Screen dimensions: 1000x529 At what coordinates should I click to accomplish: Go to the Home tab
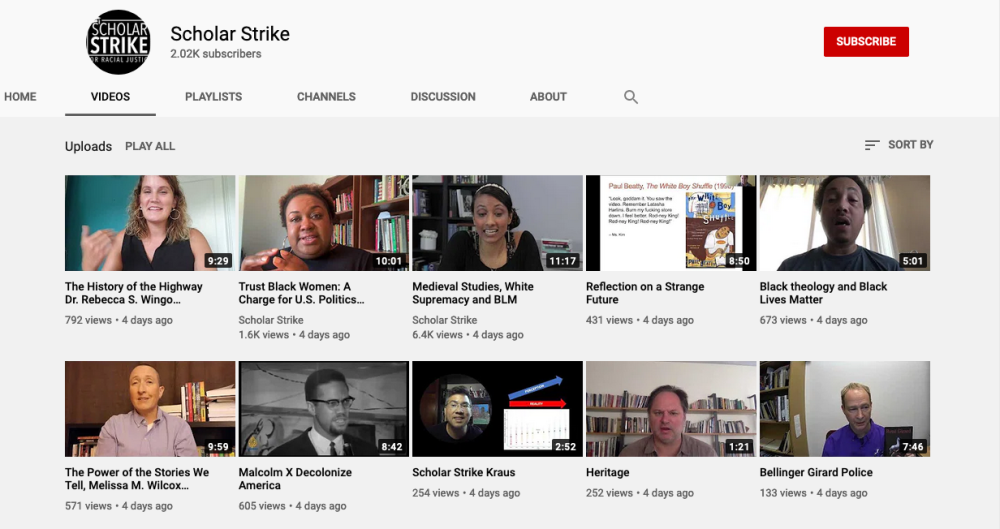[x=20, y=97]
